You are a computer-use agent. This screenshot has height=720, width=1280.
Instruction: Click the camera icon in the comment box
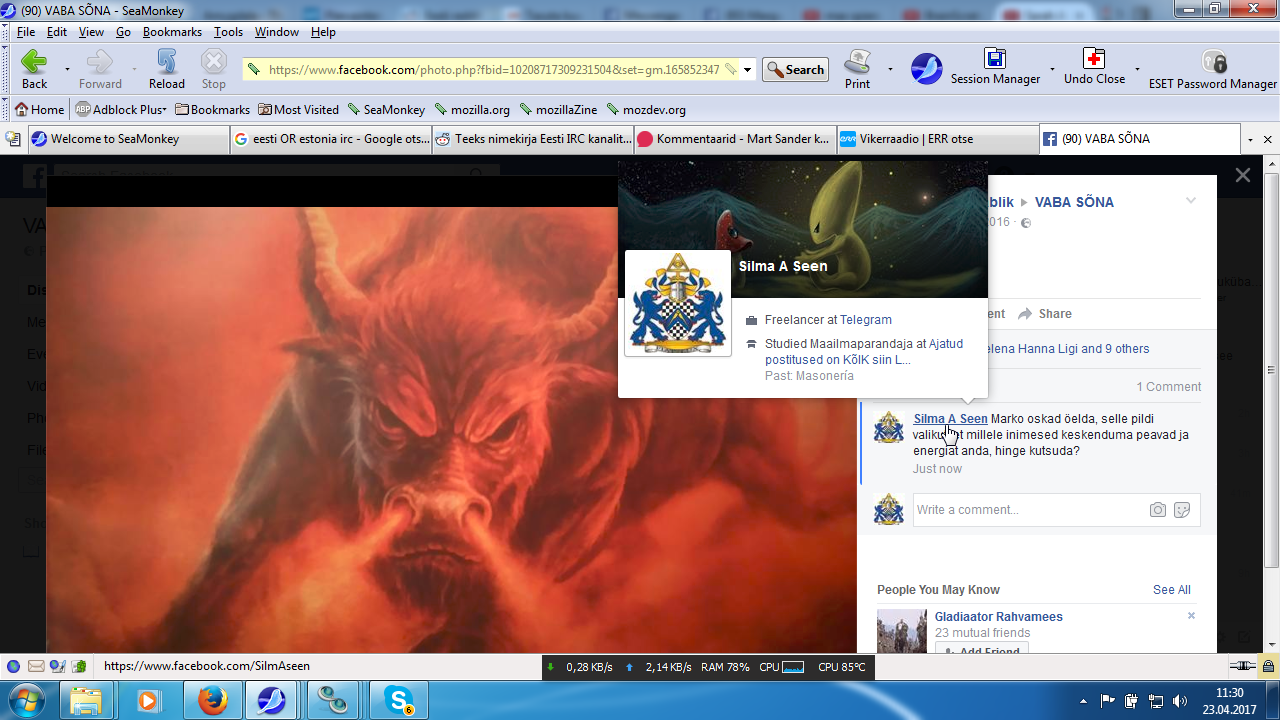point(1157,510)
